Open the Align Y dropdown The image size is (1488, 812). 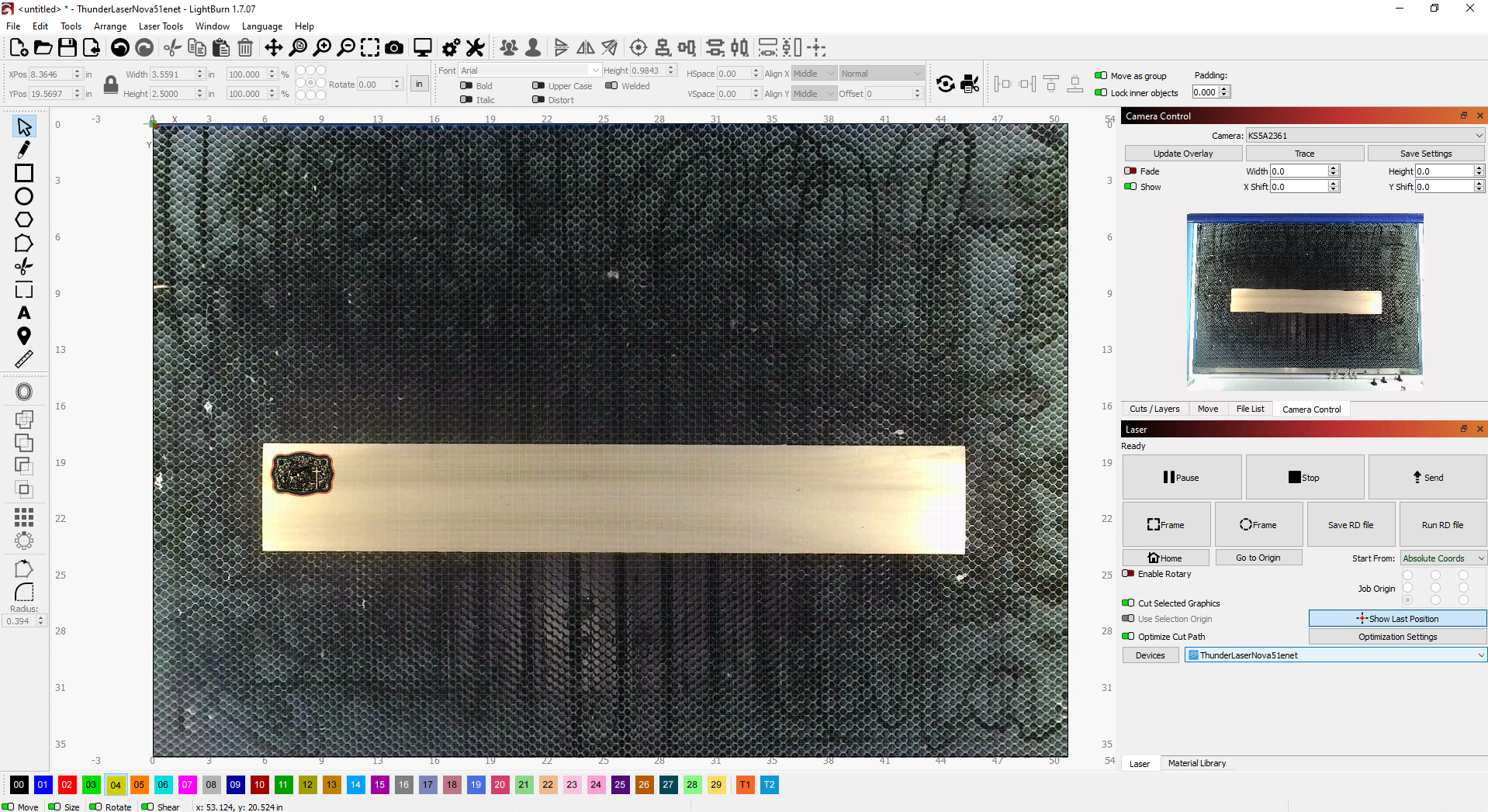(x=814, y=94)
